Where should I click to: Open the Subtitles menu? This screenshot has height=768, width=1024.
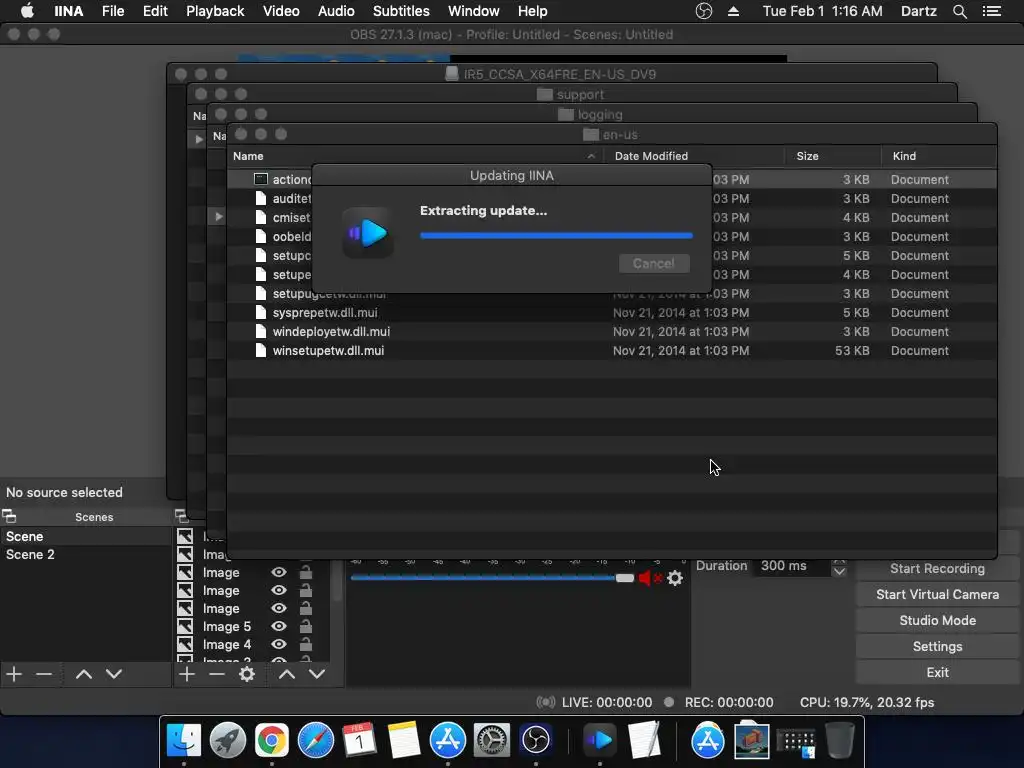tap(401, 11)
